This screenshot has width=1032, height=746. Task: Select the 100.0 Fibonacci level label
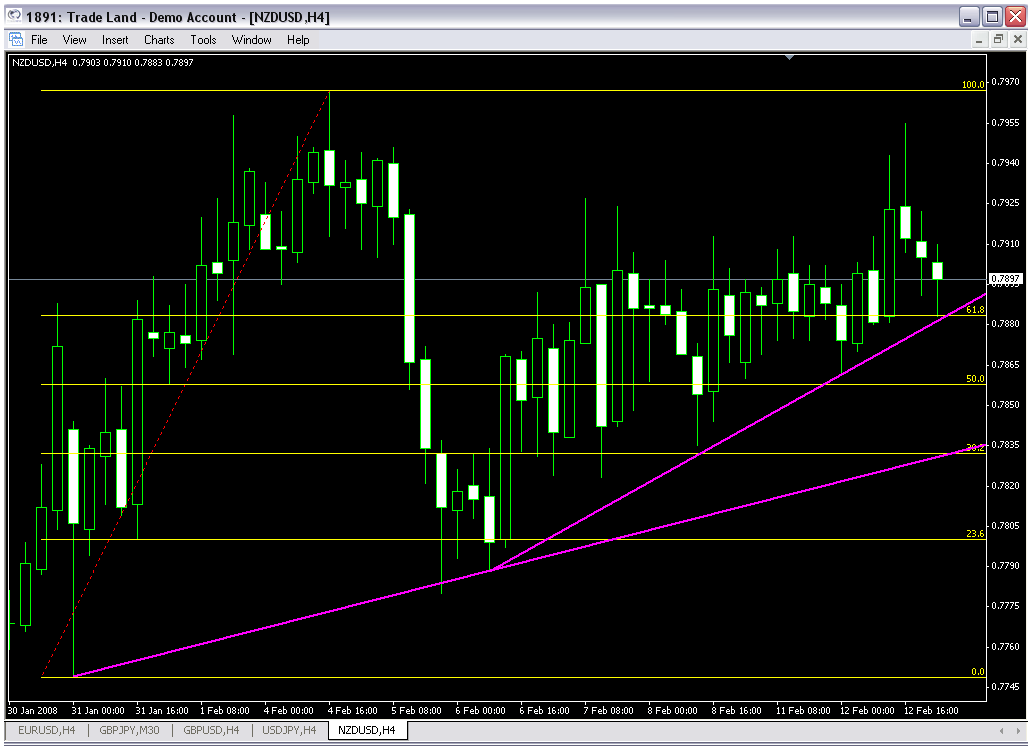pyautogui.click(x=973, y=84)
